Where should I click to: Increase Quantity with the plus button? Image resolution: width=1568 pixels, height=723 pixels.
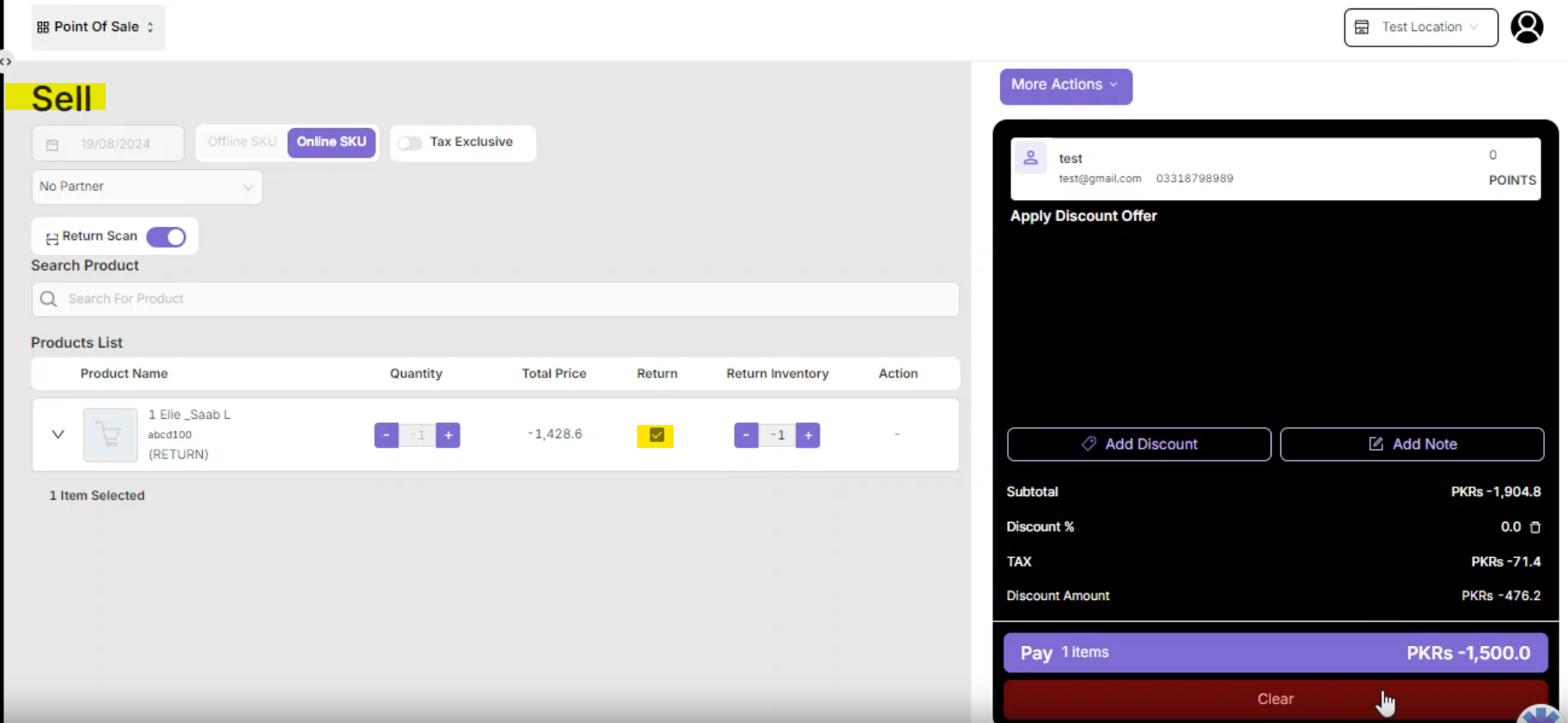point(448,435)
